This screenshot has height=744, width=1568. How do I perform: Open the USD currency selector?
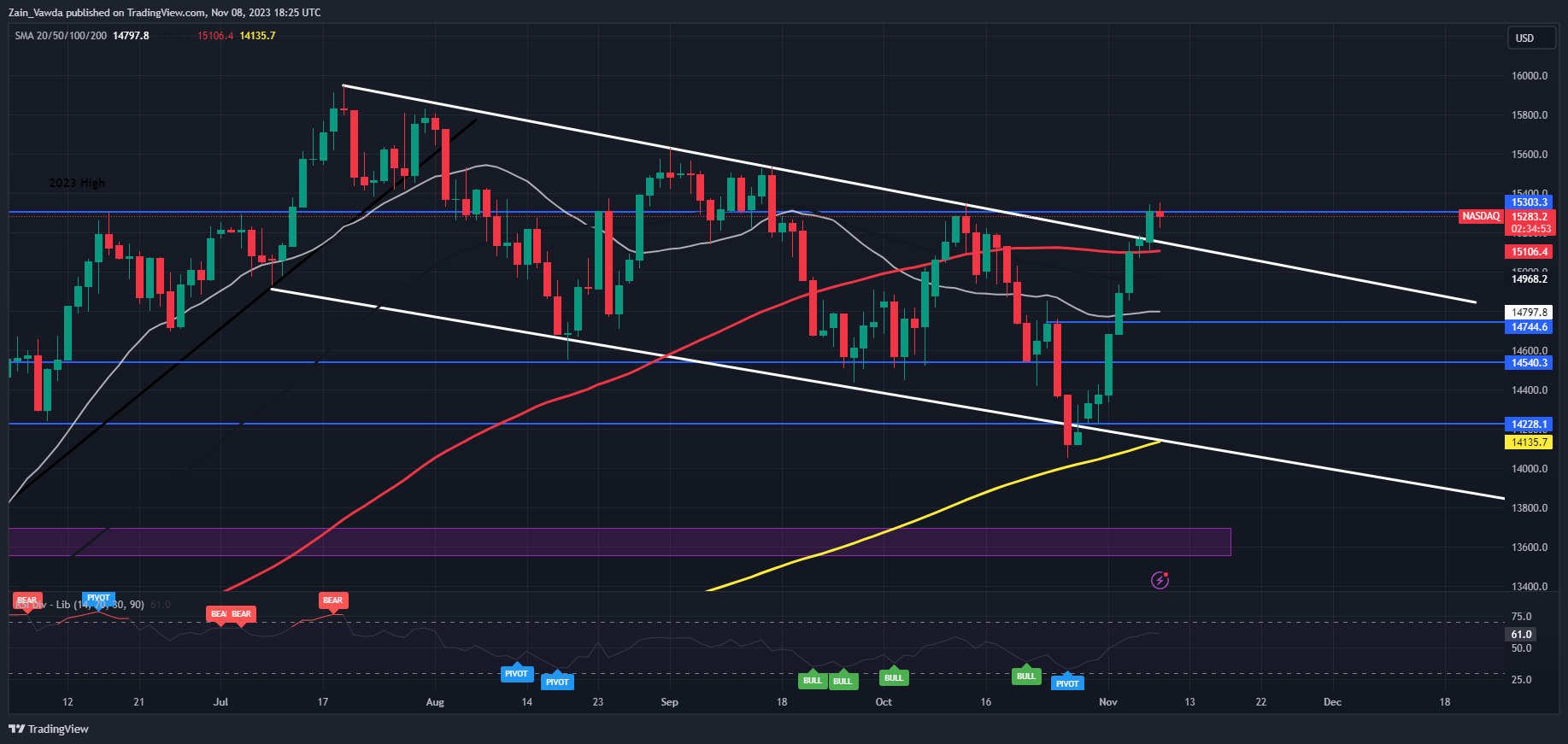point(1532,38)
